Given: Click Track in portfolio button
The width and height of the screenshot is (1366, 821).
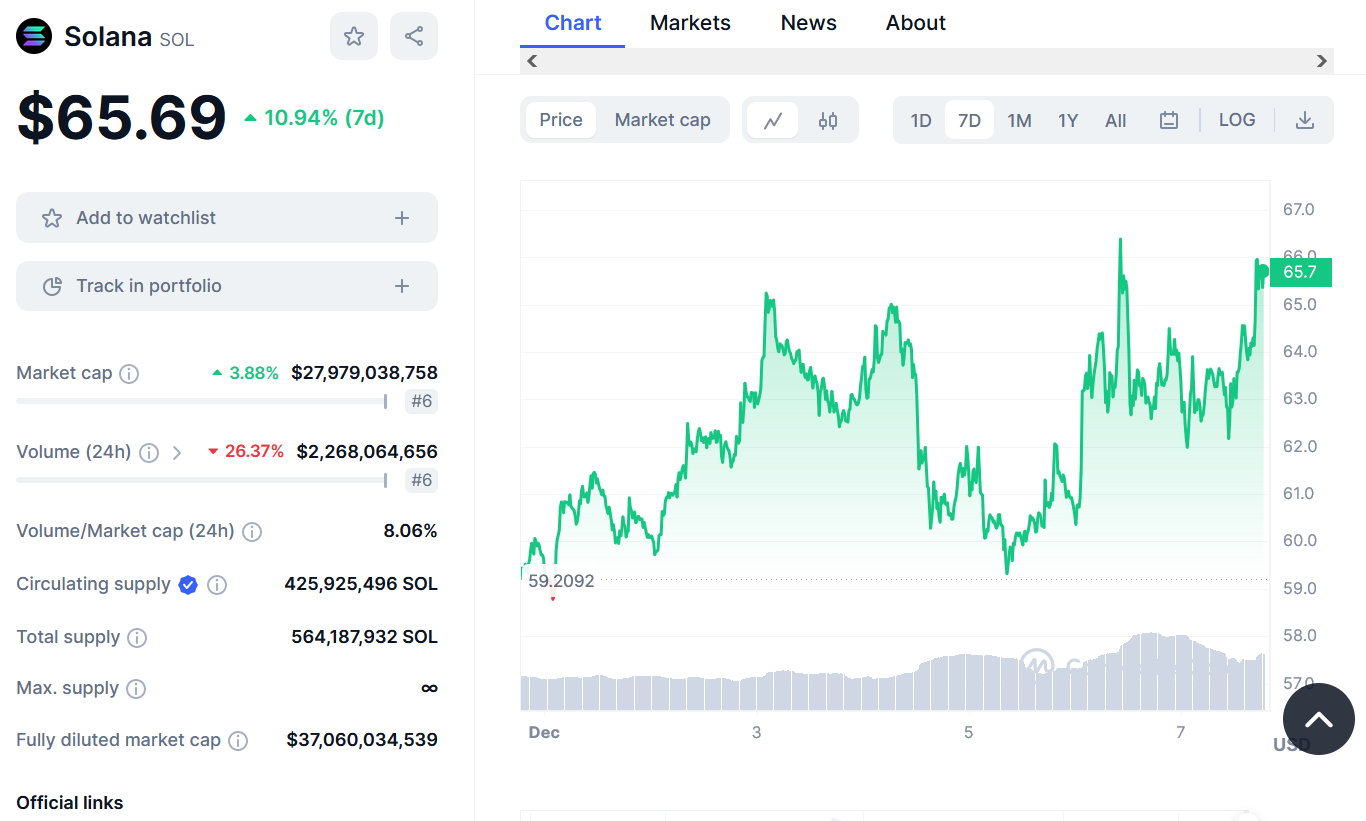Looking at the screenshot, I should [x=227, y=286].
